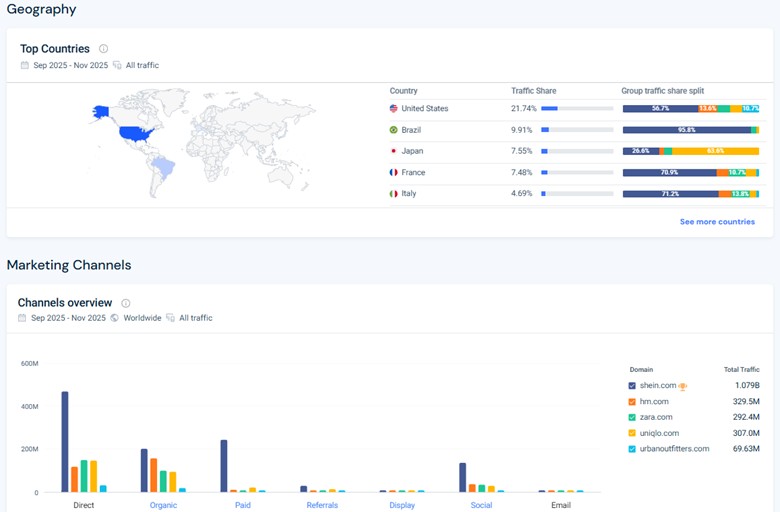Click the United States country name
This screenshot has width=780, height=512.
tap(425, 108)
